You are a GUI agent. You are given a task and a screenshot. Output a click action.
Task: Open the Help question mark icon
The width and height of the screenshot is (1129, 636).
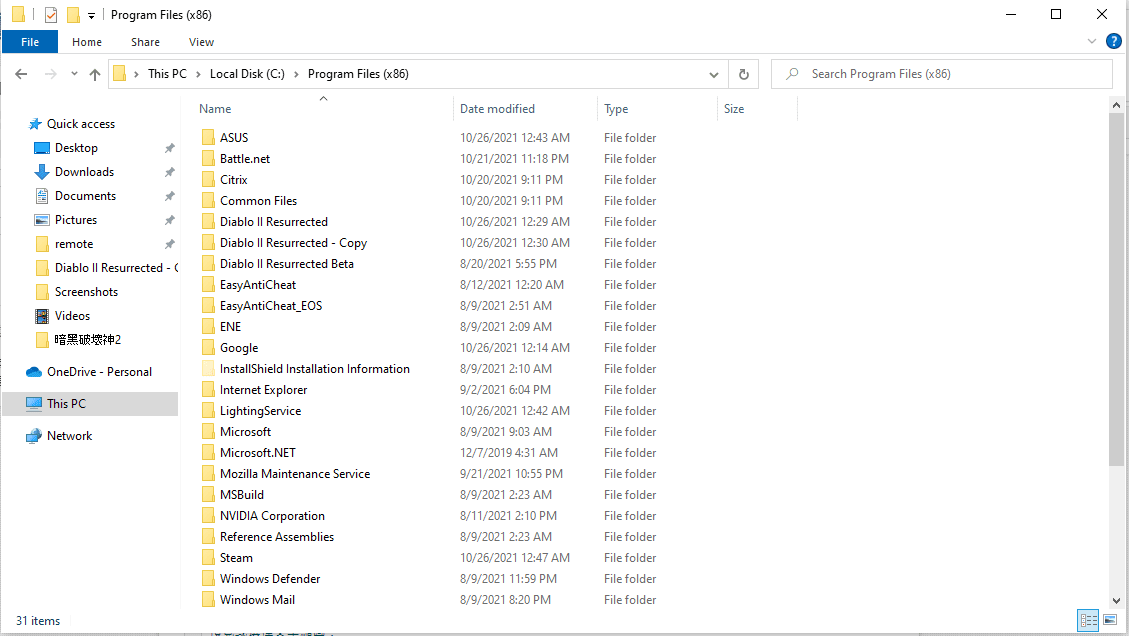coord(1113,42)
